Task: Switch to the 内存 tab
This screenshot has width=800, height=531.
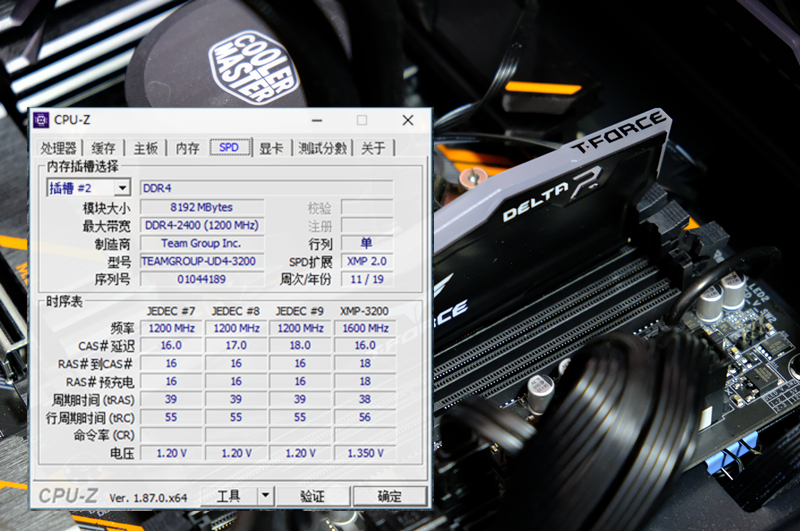Action: pos(188,148)
